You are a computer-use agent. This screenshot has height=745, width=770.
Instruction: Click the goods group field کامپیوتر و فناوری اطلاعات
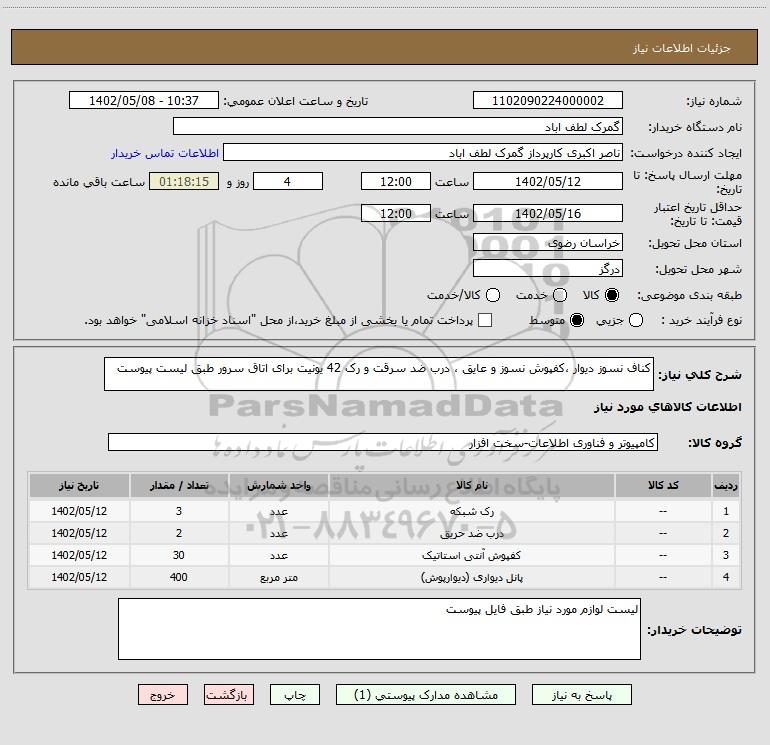pyautogui.click(x=383, y=442)
